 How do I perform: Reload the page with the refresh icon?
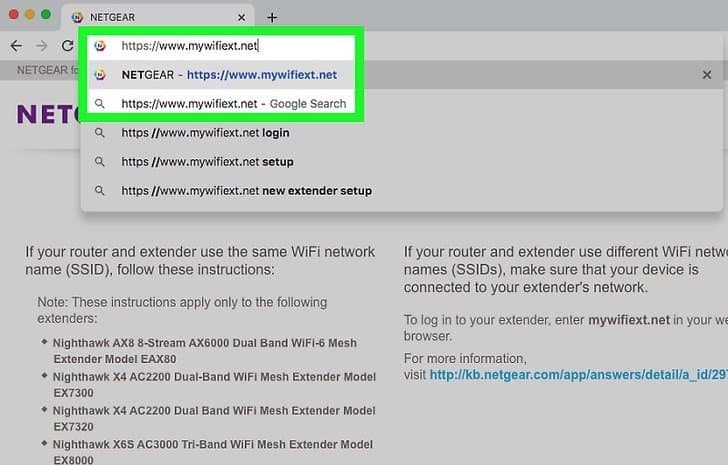68,45
